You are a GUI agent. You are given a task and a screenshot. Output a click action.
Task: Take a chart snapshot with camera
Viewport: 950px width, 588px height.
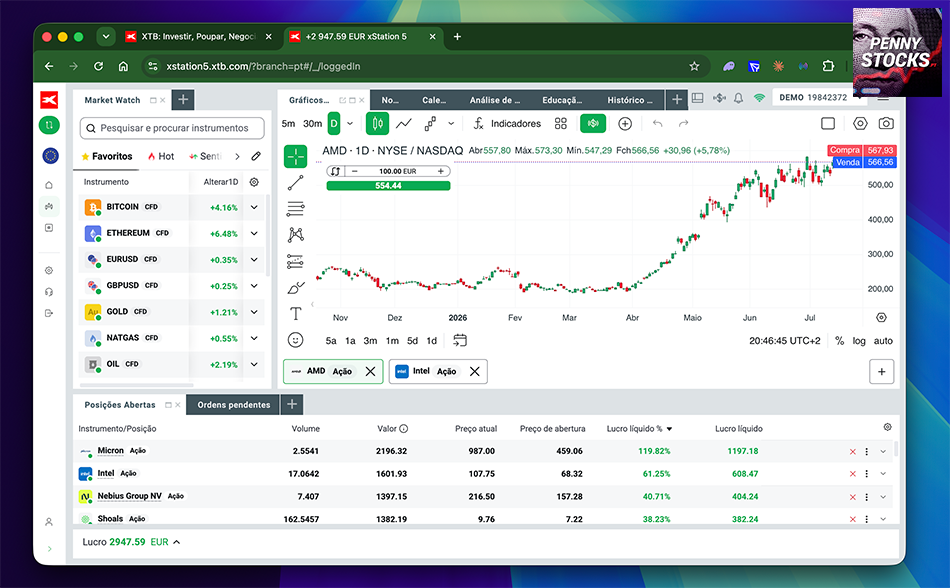coord(886,124)
